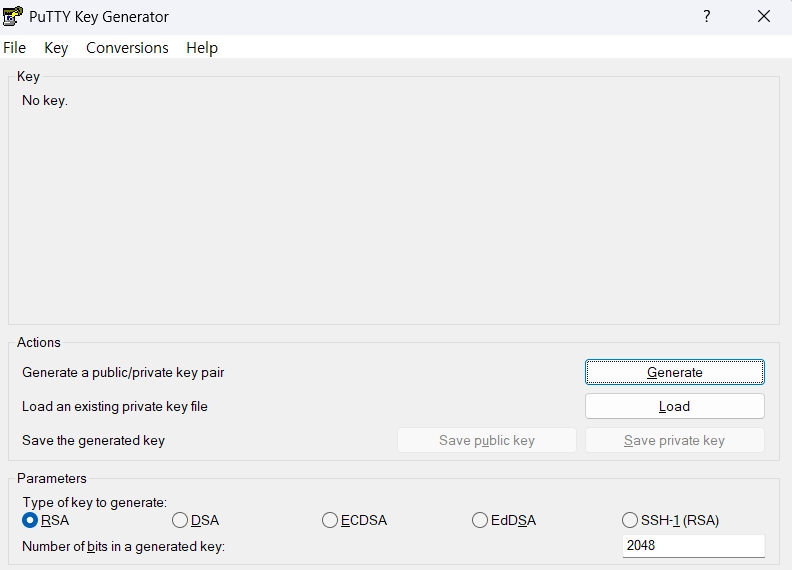The image size is (792, 570).
Task: Click the "Generate a public/private key pair" label
Action: point(123,372)
